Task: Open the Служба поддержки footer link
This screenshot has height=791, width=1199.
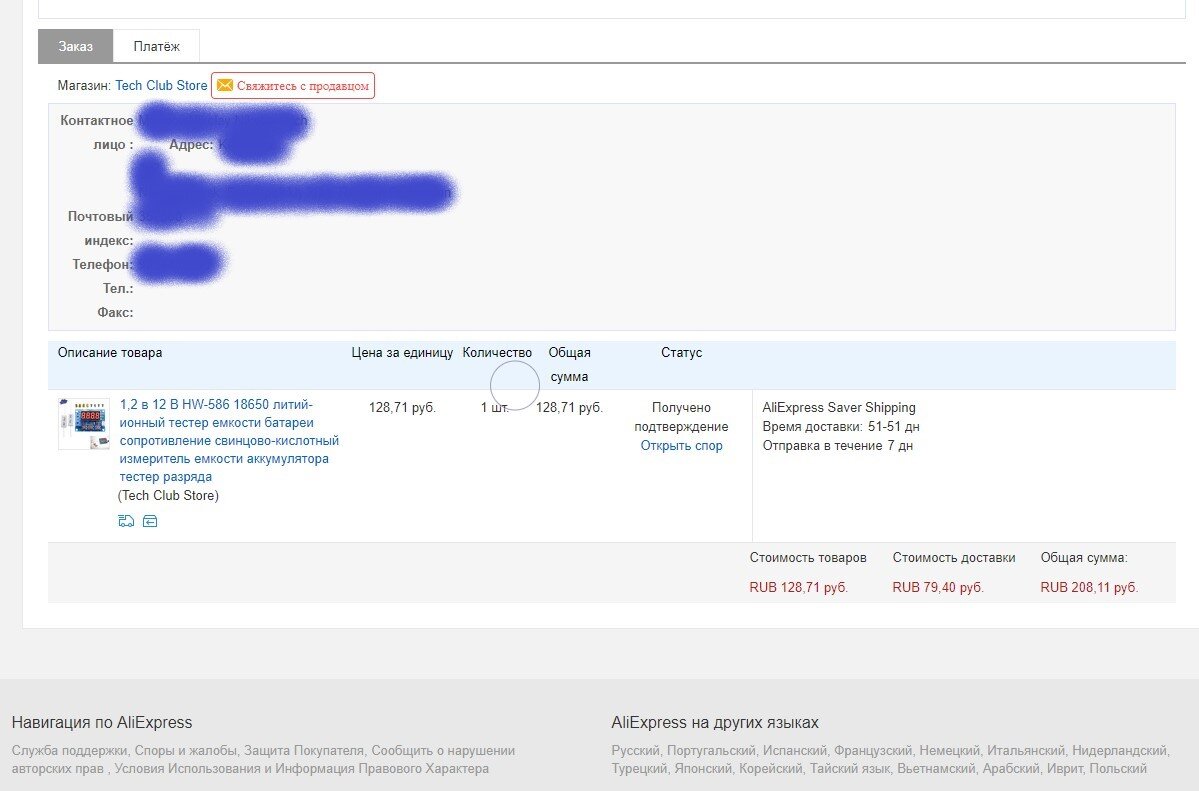Action: point(71,750)
